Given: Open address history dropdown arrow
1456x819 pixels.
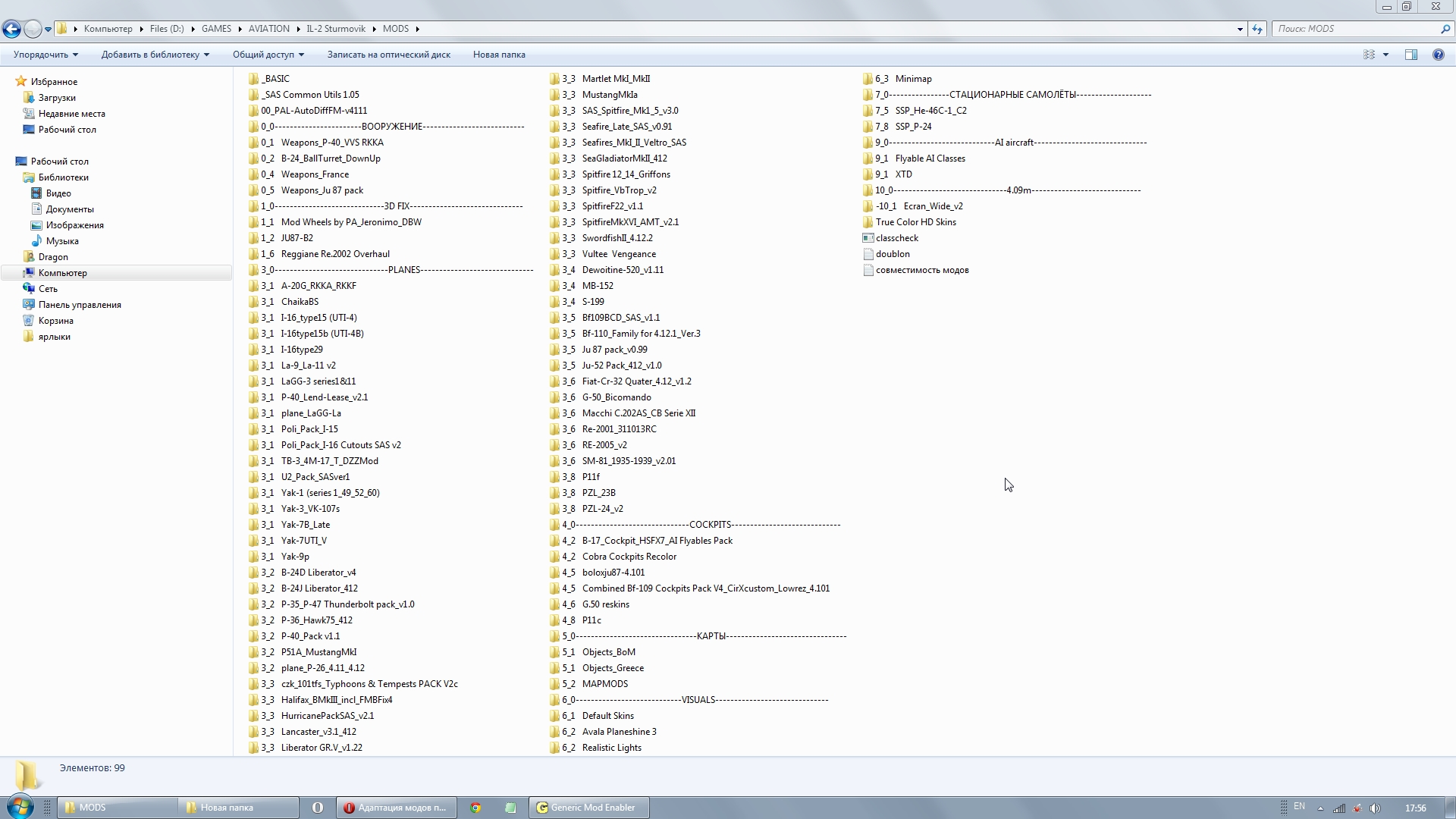Looking at the screenshot, I should (x=1240, y=29).
